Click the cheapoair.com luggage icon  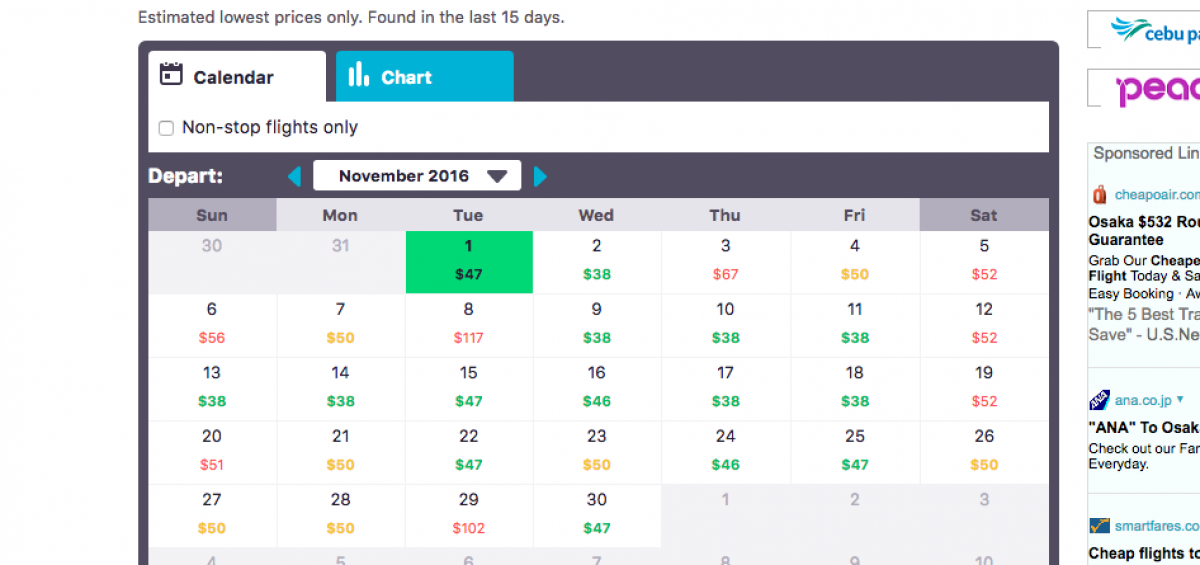coord(1100,195)
